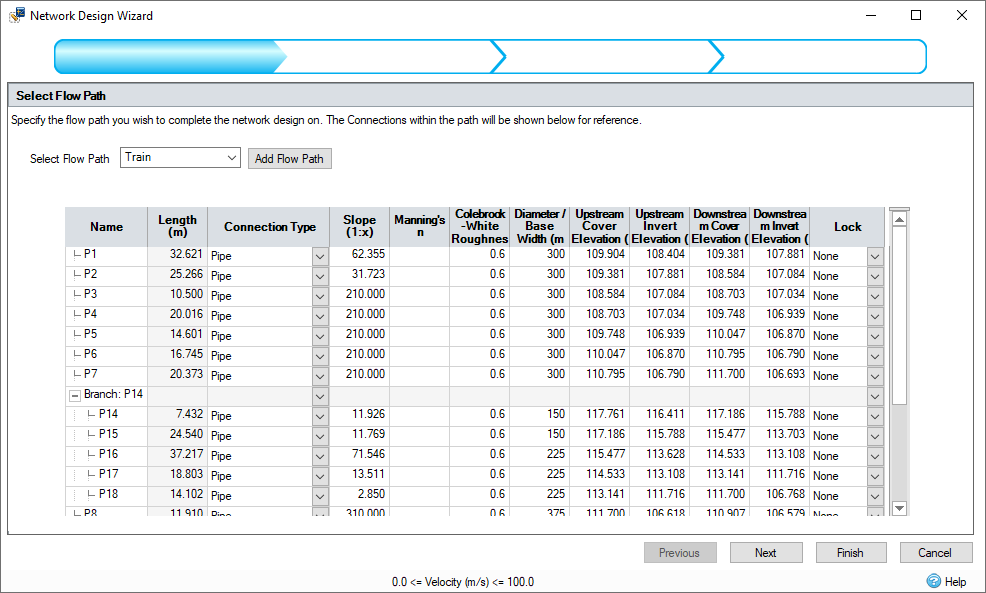Click P15 downstream cover 115.477
The image size is (986, 593).
(x=726, y=434)
